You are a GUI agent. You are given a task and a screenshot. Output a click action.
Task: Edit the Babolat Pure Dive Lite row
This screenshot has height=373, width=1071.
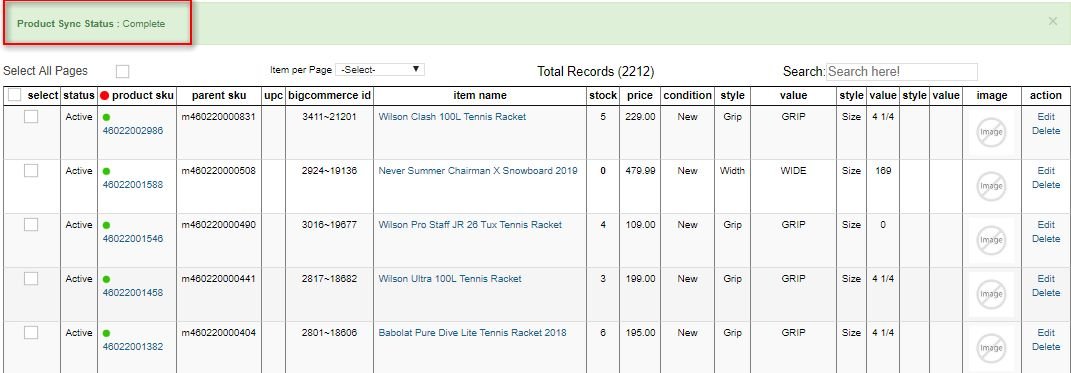point(1046,333)
